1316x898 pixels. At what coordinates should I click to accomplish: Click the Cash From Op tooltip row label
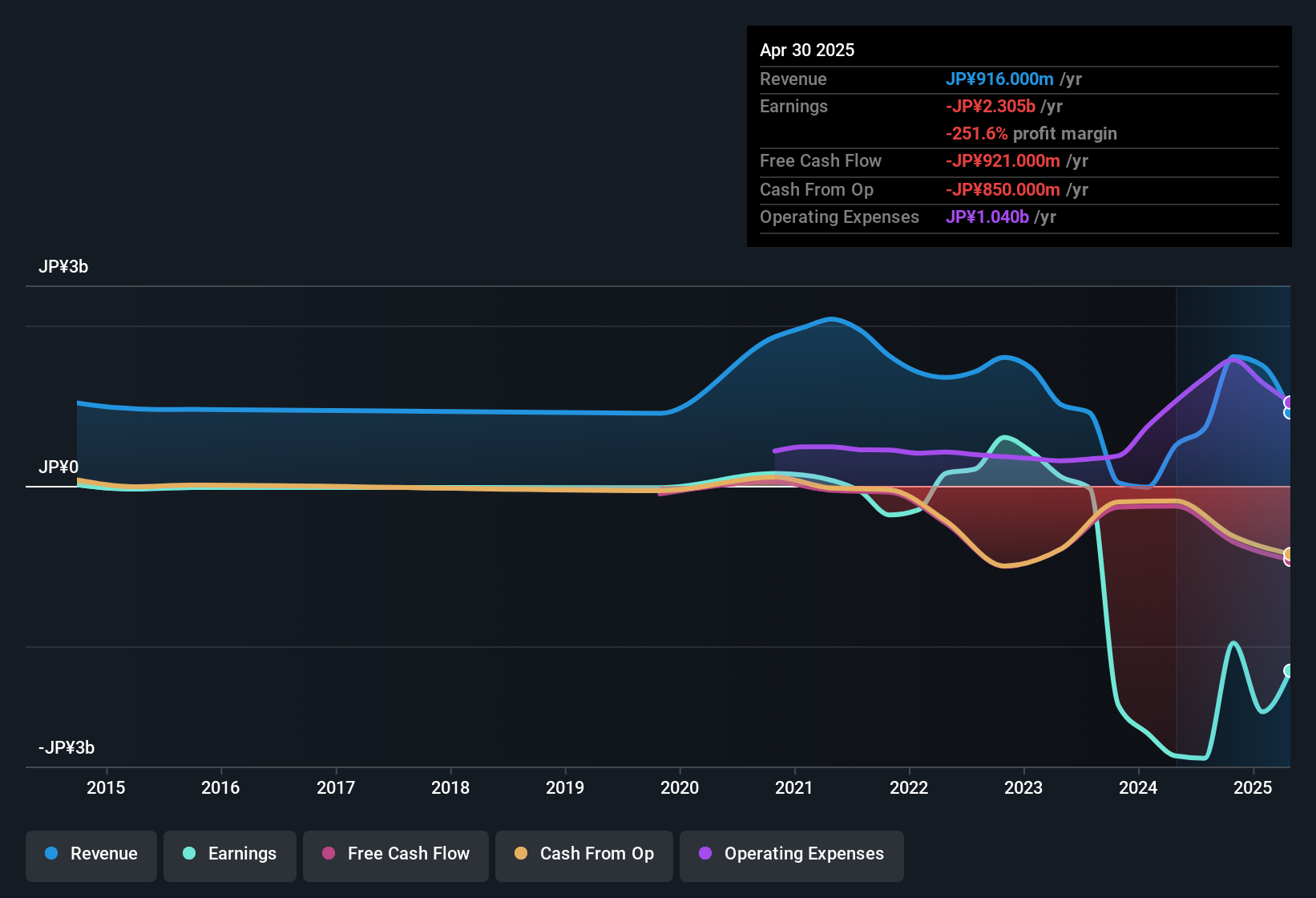817,190
